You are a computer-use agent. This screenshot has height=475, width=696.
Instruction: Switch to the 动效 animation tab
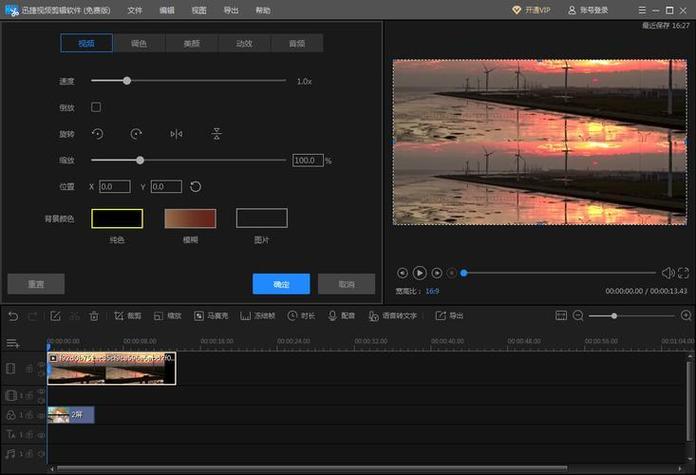click(244, 43)
